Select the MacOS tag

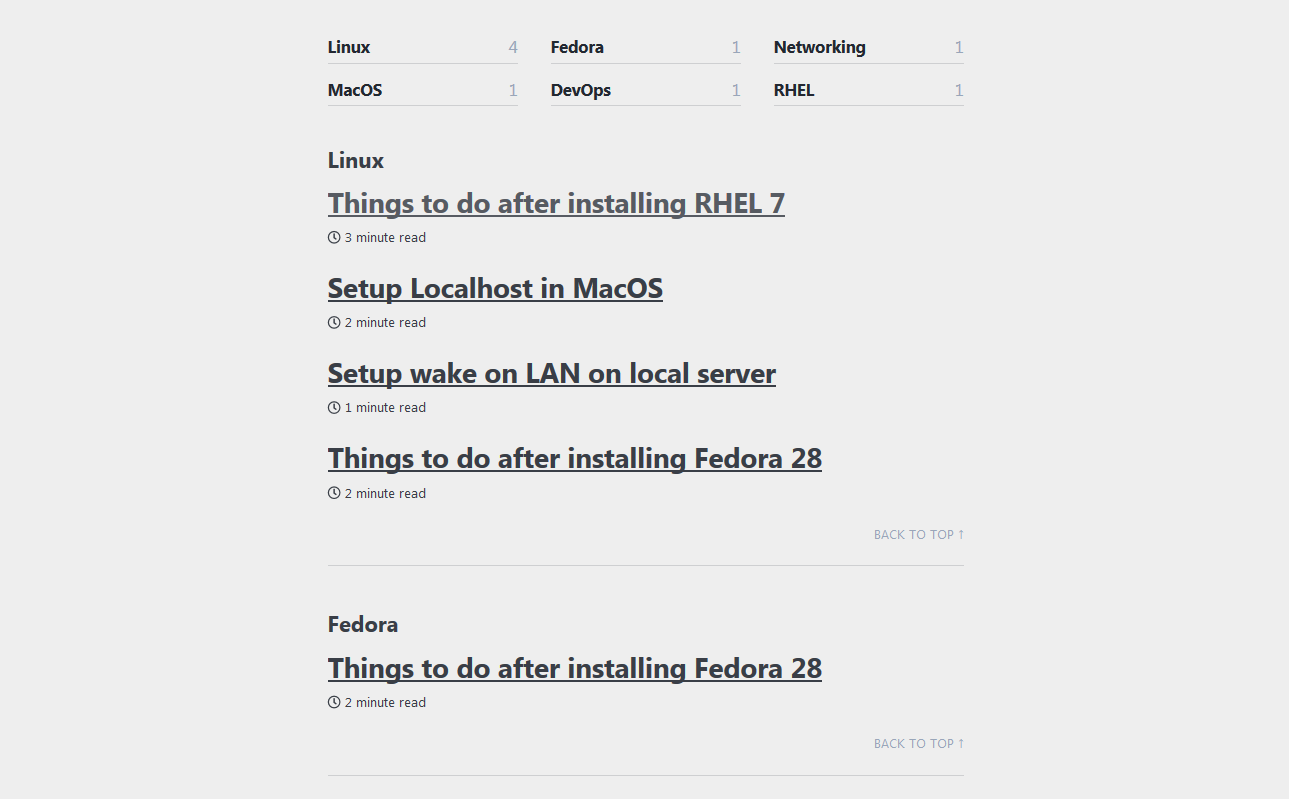pyautogui.click(x=355, y=90)
